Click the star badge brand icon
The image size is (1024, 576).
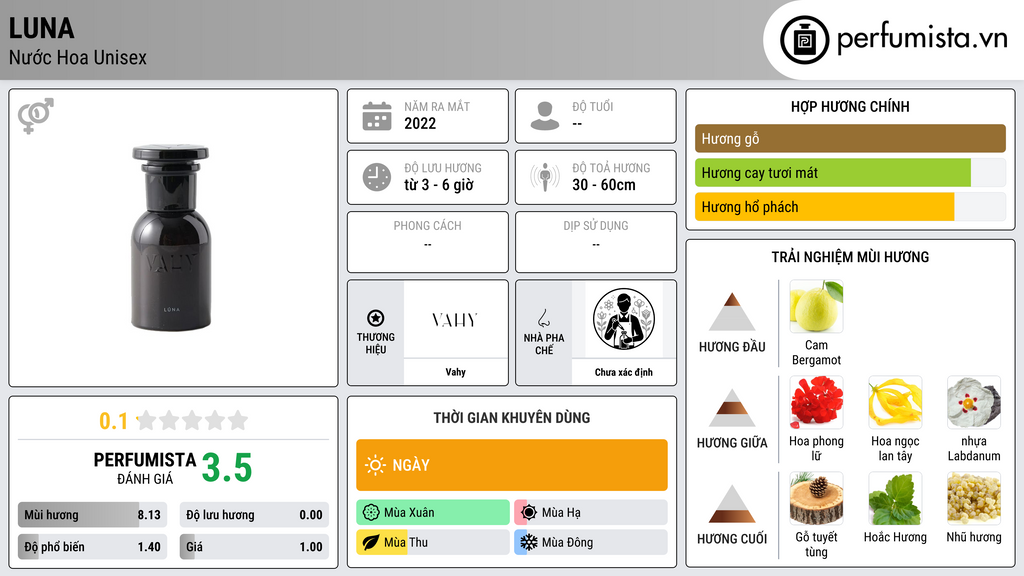(x=376, y=318)
